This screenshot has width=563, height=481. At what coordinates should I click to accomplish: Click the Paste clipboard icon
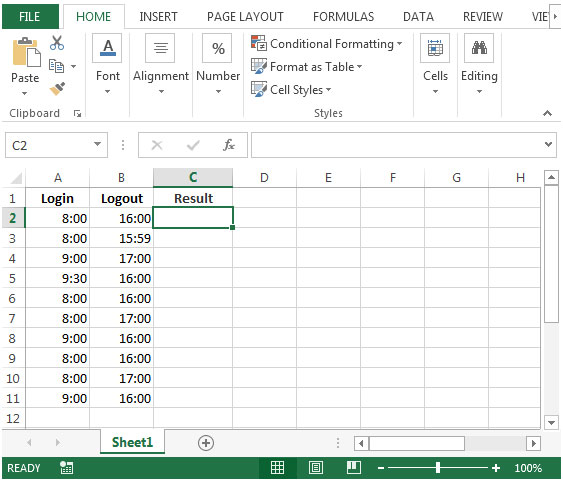[26, 52]
